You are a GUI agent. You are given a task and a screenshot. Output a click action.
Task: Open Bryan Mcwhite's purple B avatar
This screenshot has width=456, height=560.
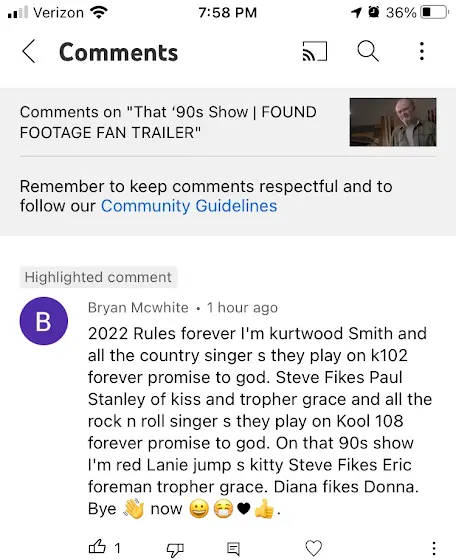pyautogui.click(x=44, y=321)
